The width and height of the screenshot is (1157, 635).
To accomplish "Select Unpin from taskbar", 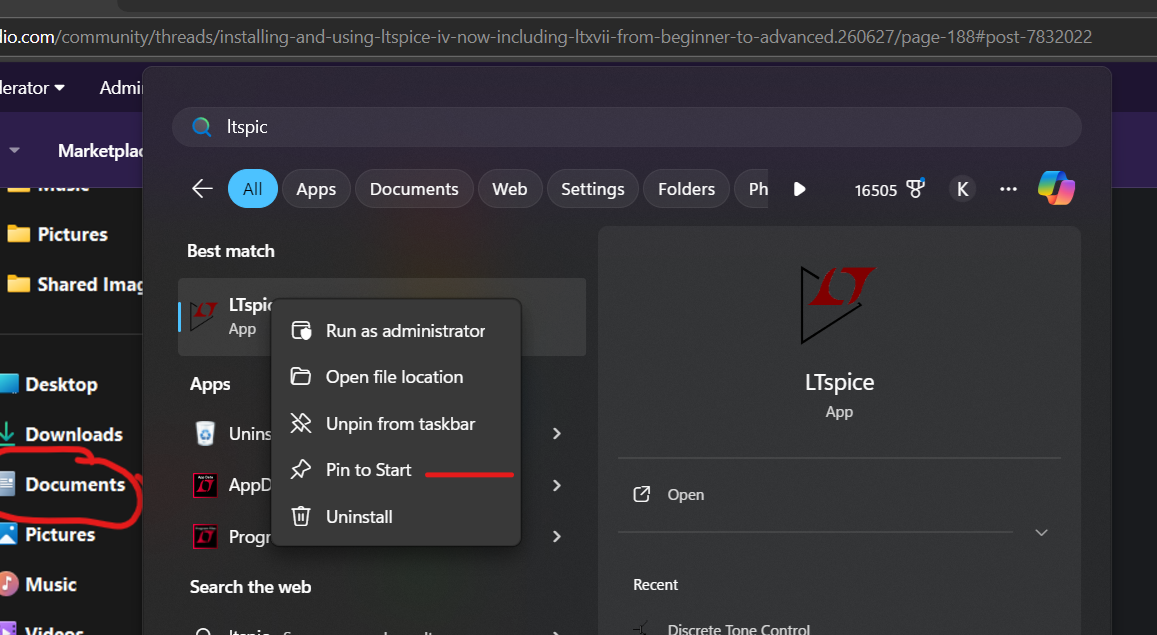I will pyautogui.click(x=396, y=424).
